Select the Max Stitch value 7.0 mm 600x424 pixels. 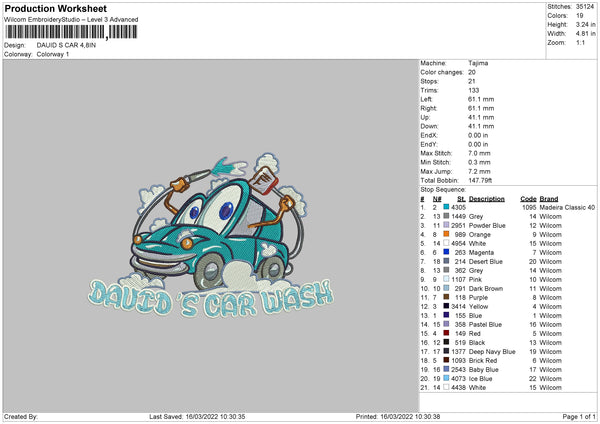tap(479, 153)
